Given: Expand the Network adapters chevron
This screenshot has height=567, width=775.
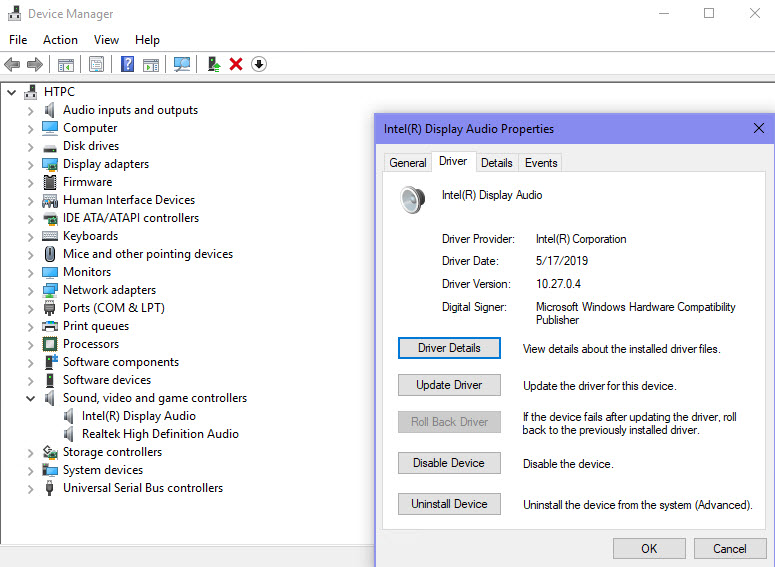Looking at the screenshot, I should (x=30, y=291).
